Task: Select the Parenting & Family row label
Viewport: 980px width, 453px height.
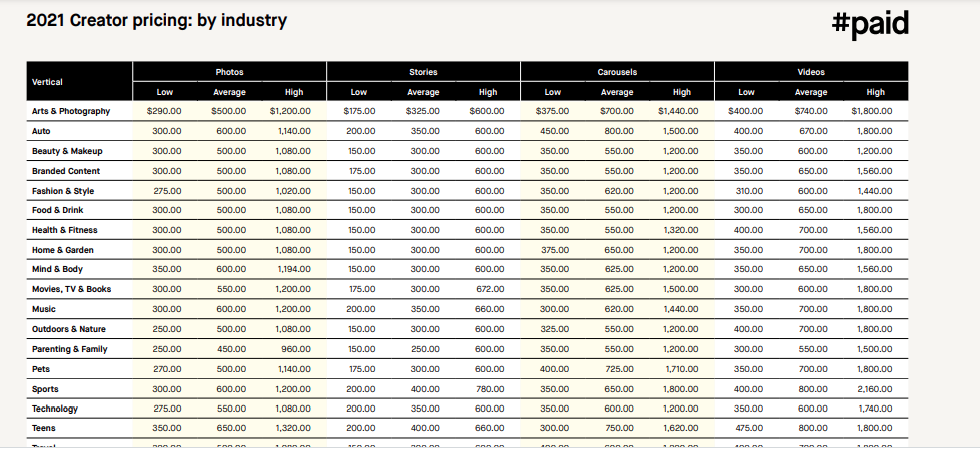Action: [70, 349]
